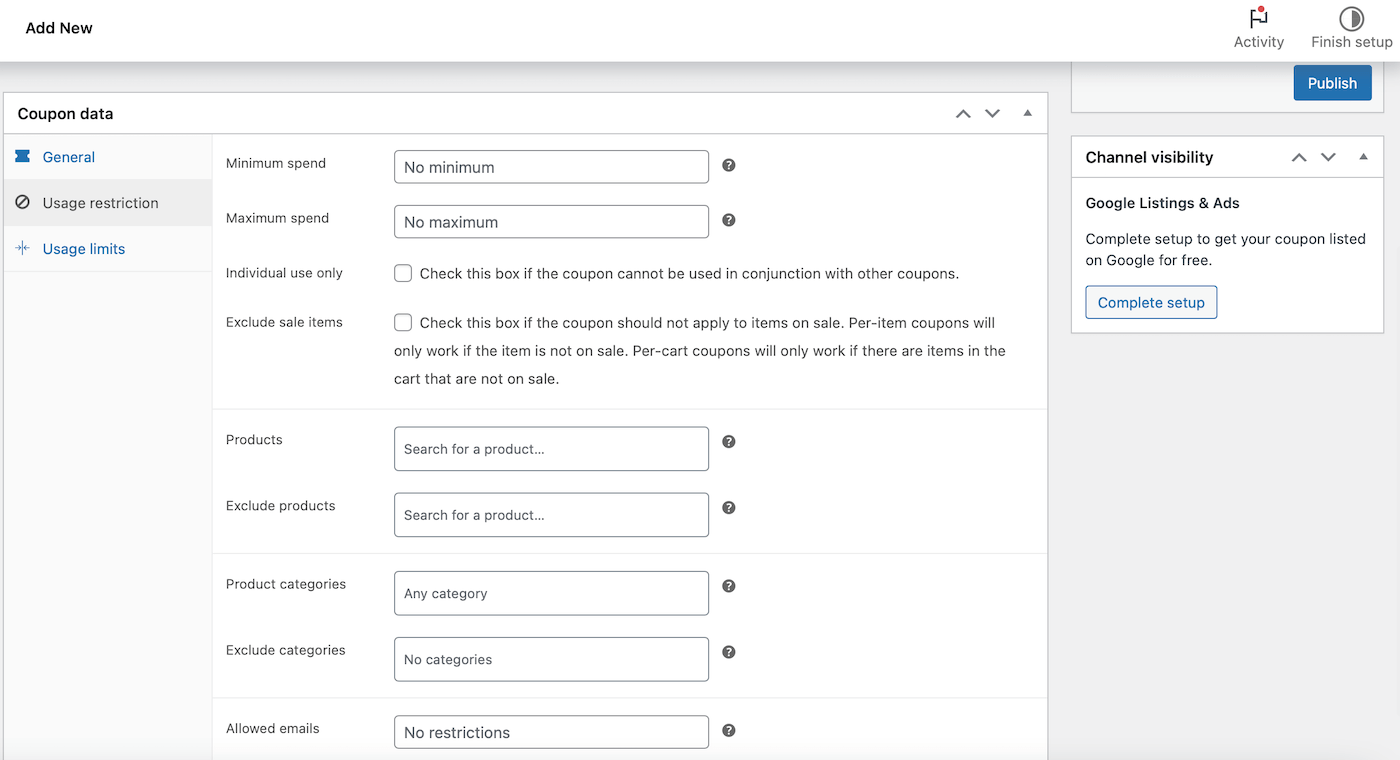Screen dimensions: 1400x760
Task: Click help icon beside Exclude categories
Action: (x=729, y=652)
